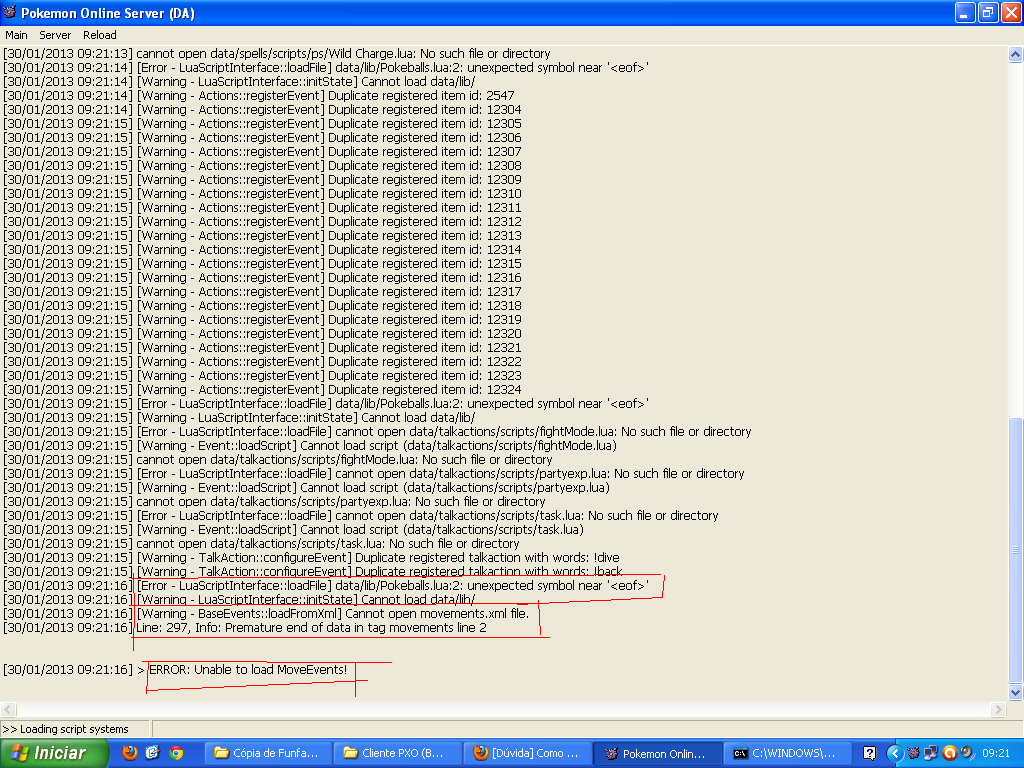This screenshot has height=768, width=1024.
Task: Click the log line with item id 12312
Action: pos(263,222)
